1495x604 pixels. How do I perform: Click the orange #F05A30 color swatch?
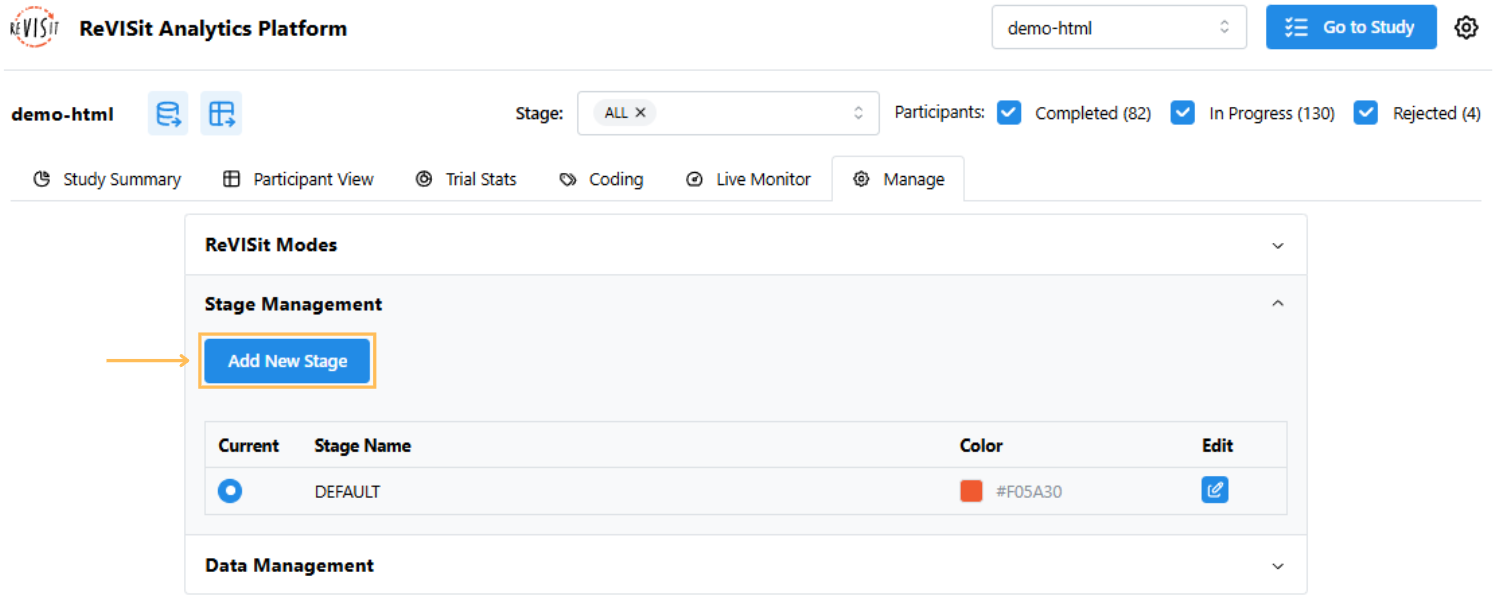click(x=971, y=491)
